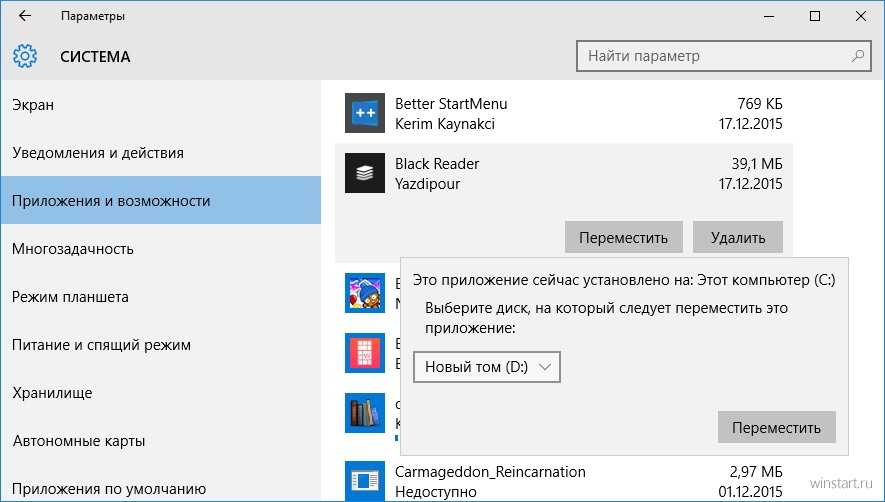The height and width of the screenshot is (502, 885).
Task: Minimize the Параметры window
Action: (769, 16)
